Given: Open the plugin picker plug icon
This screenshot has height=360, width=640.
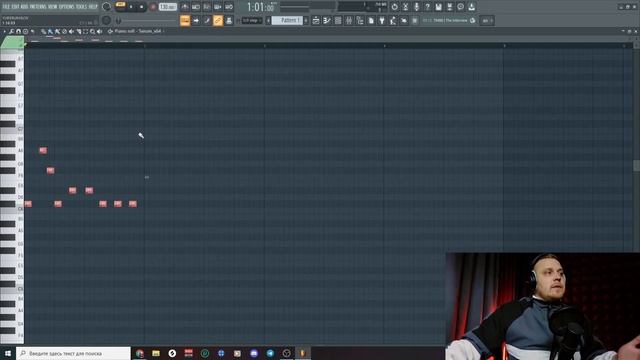Looking at the screenshot, I should pos(382,20).
